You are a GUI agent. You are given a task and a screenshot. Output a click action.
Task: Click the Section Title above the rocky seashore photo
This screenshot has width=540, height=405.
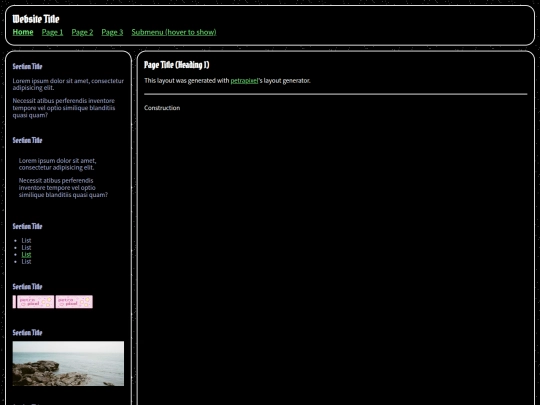[x=27, y=333]
